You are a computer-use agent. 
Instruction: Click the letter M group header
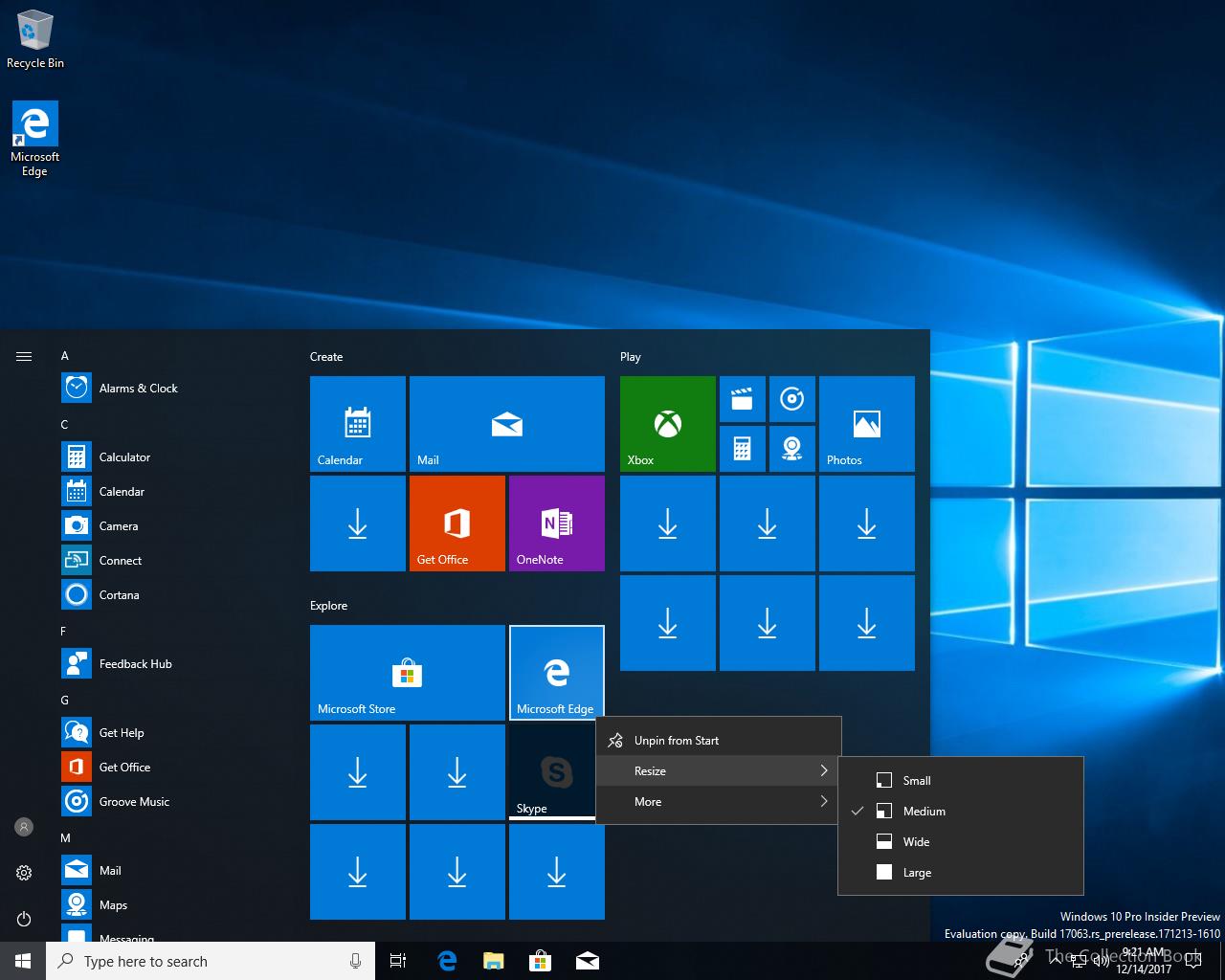coord(66,837)
